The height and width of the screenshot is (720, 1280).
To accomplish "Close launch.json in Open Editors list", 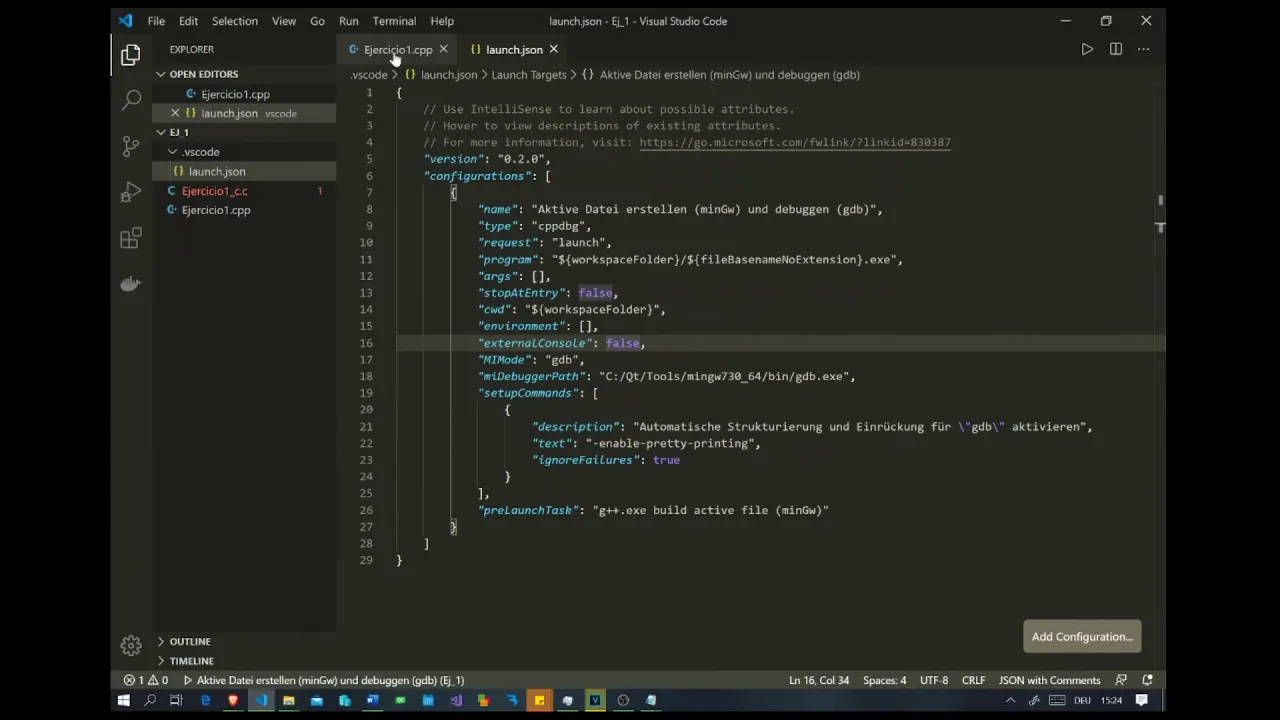I will 175,113.
